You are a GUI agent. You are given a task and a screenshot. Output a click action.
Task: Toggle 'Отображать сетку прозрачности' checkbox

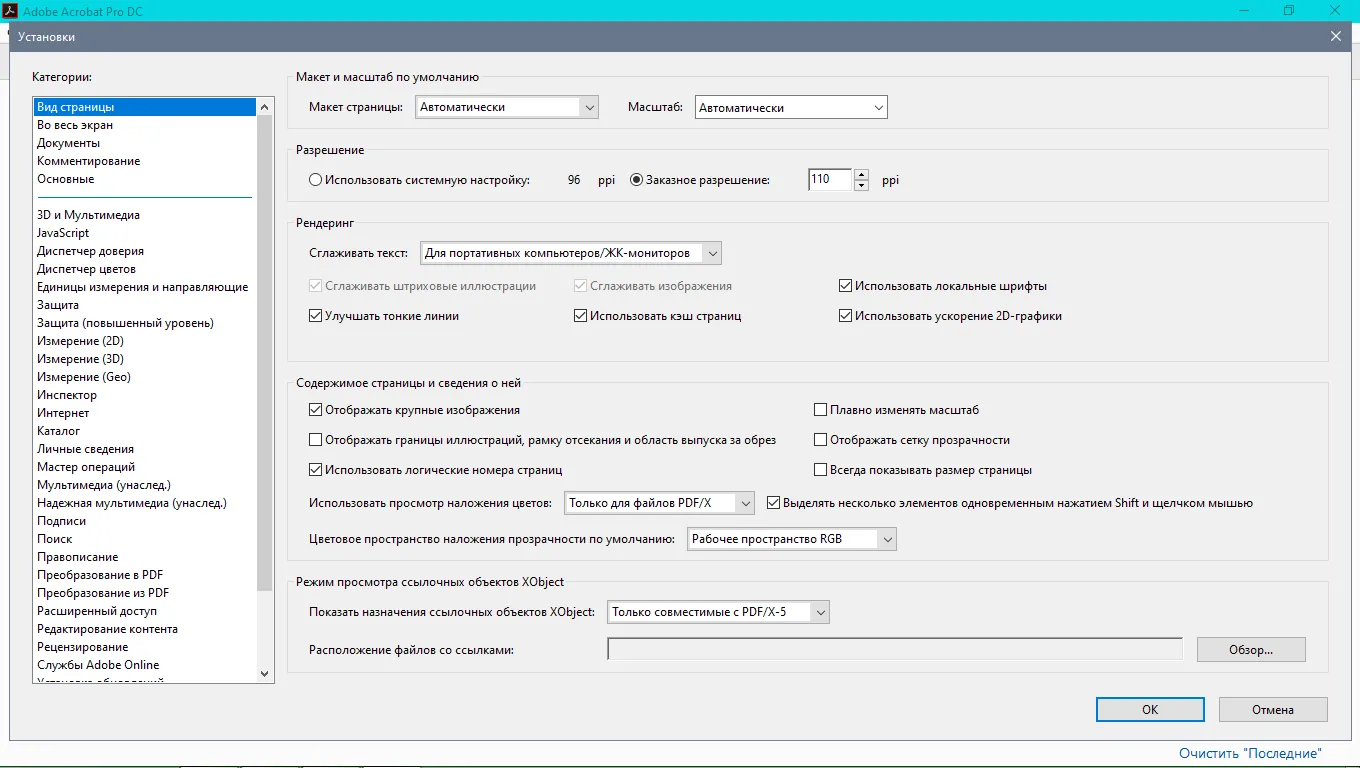[821, 440]
